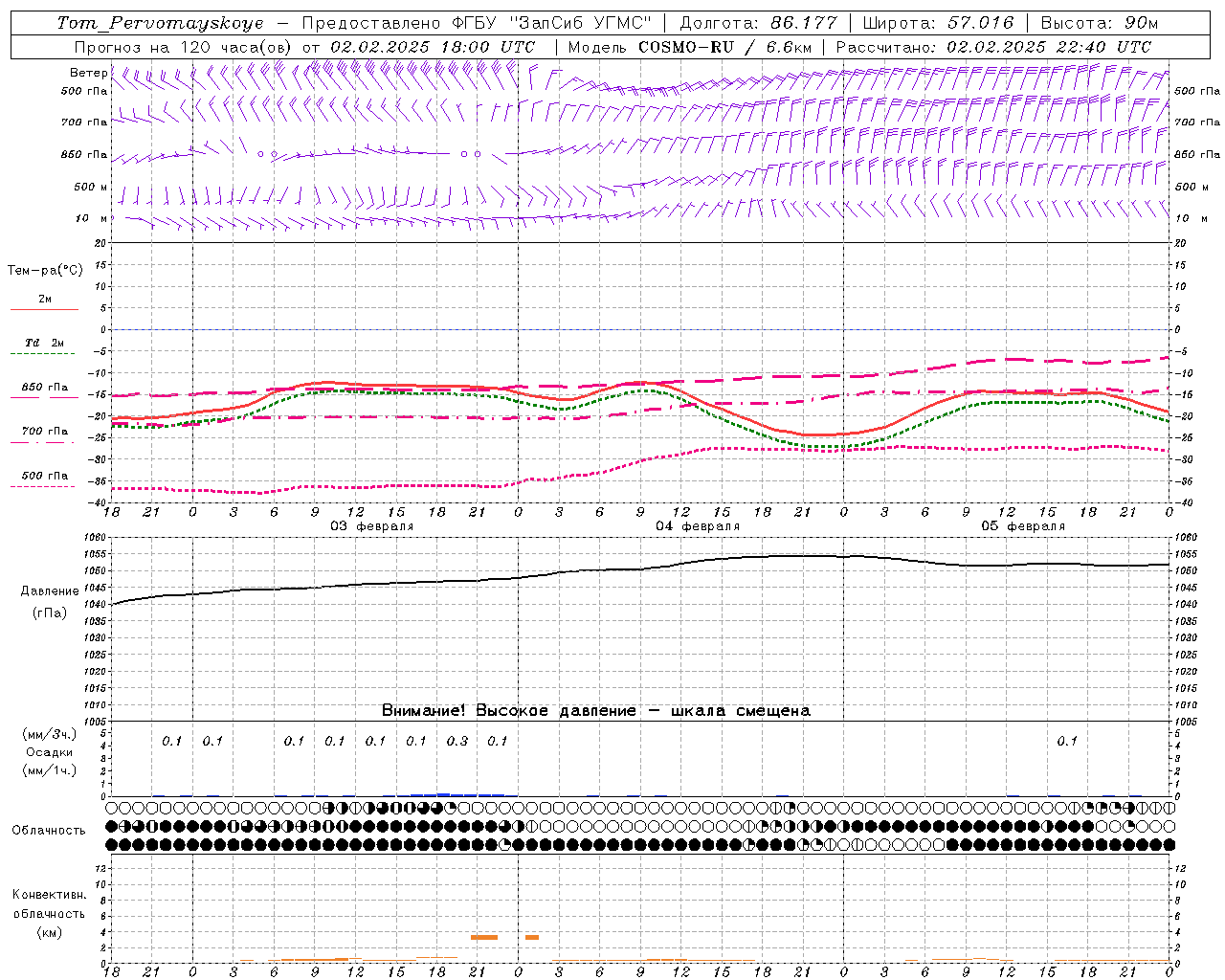Select the Осадки label
This screenshot has width=1225, height=980.
pyautogui.click(x=50, y=752)
